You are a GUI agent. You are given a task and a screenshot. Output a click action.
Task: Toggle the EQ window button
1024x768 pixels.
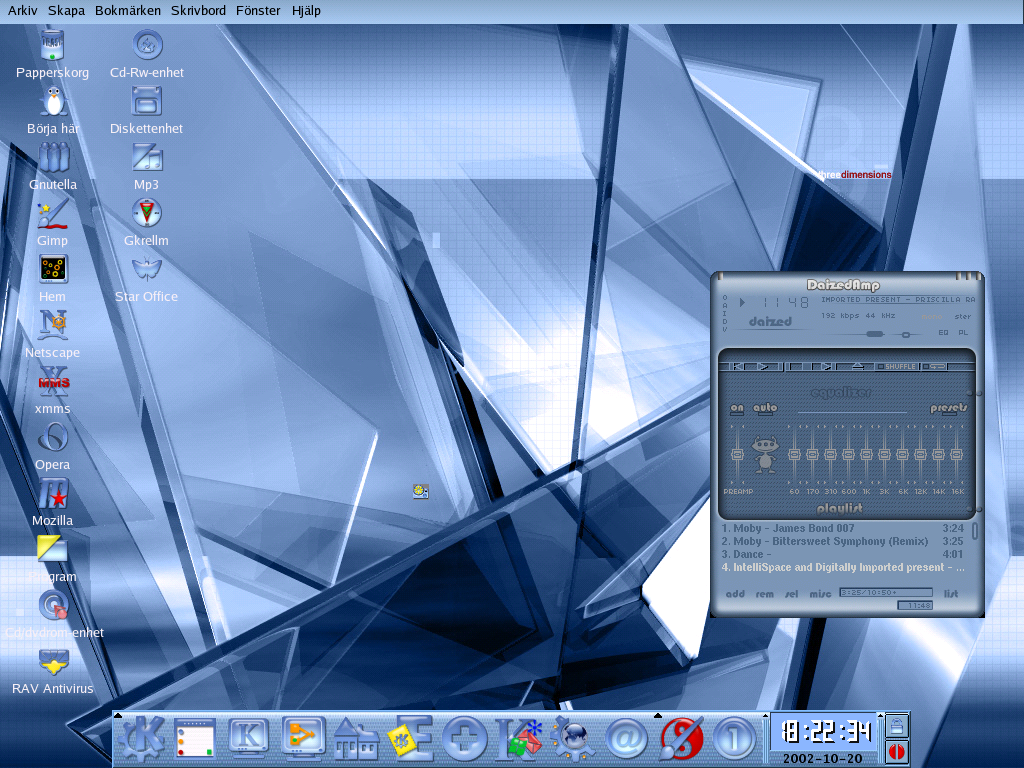[x=943, y=332]
